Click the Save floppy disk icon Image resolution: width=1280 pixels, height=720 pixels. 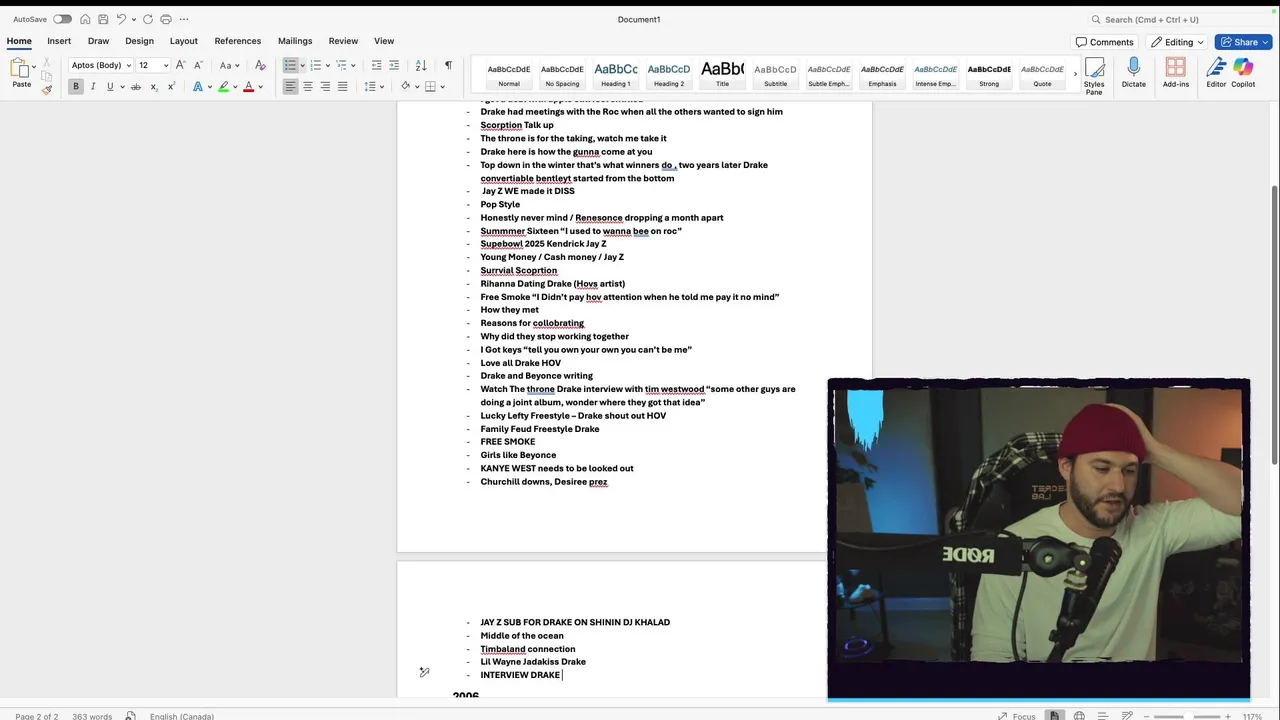(x=103, y=19)
